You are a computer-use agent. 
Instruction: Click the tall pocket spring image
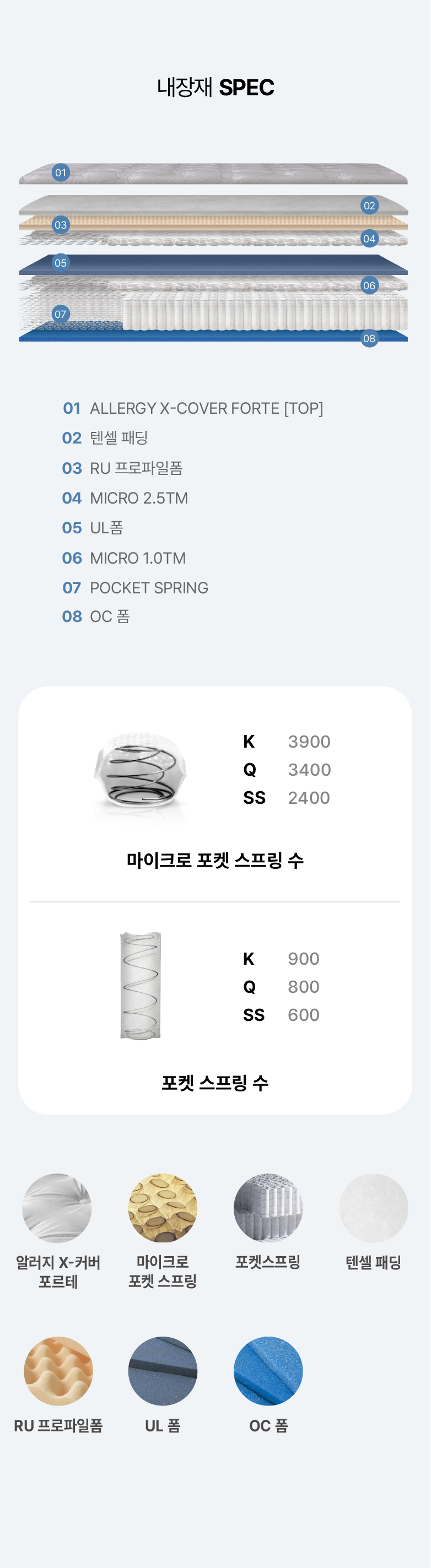(141, 985)
